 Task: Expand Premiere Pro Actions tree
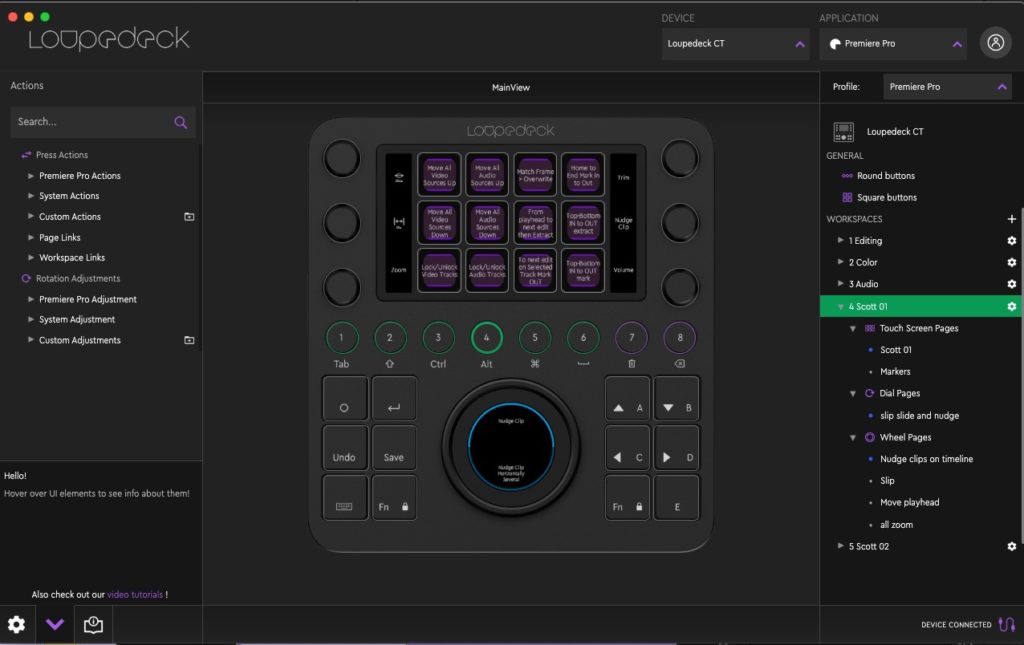(x=31, y=176)
